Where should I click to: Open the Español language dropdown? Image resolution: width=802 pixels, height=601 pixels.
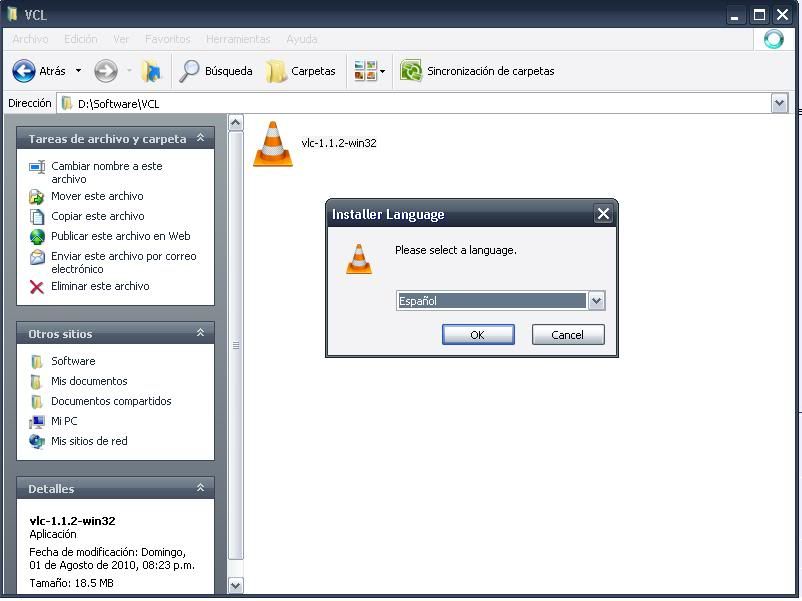[x=596, y=301]
